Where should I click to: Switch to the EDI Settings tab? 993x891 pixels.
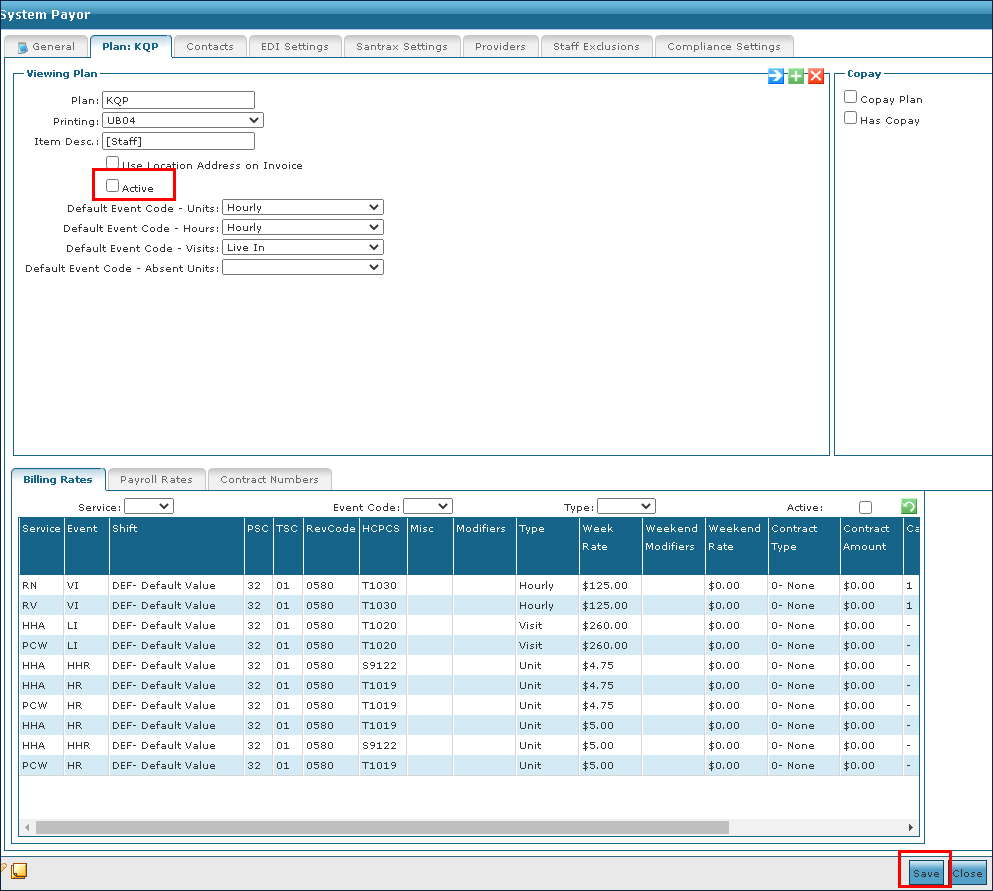294,46
